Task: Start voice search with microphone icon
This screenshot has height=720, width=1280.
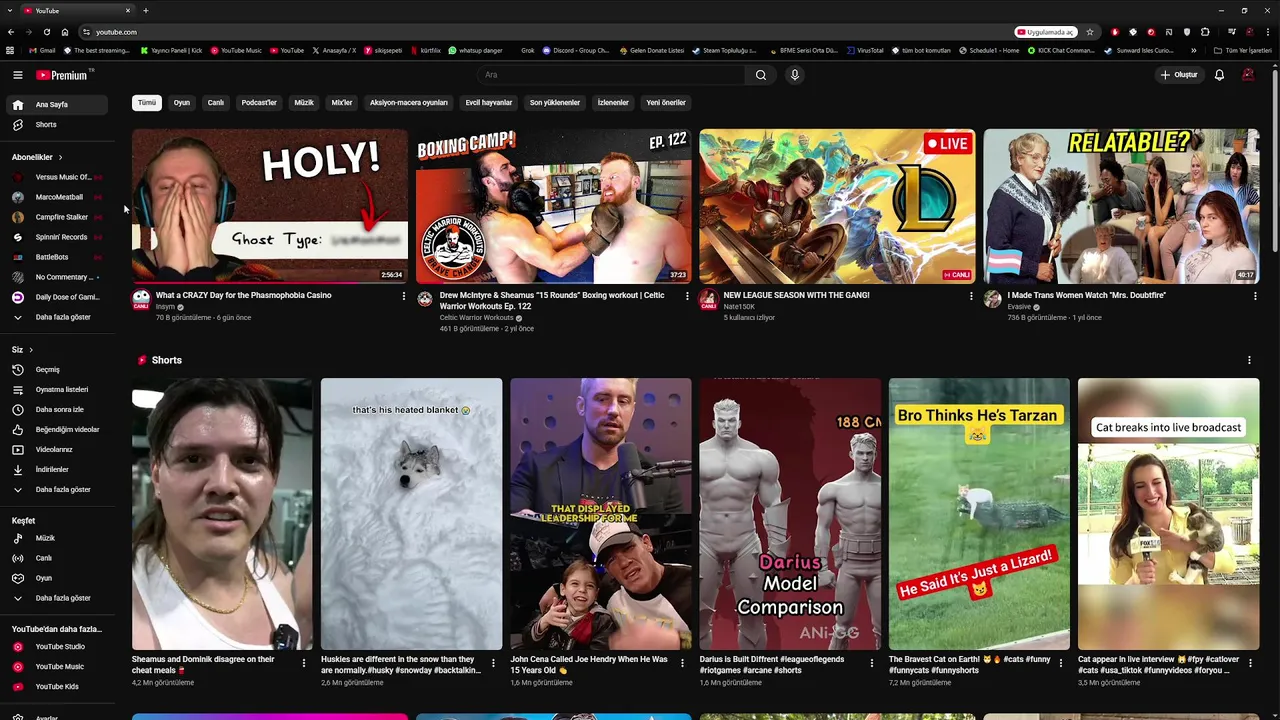Action: [x=795, y=75]
